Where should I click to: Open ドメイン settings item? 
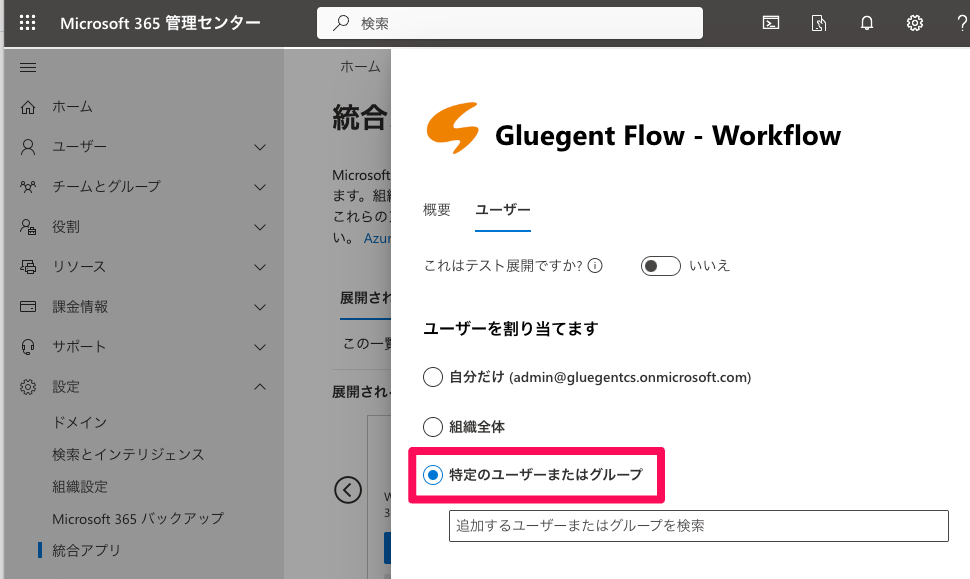(80, 422)
